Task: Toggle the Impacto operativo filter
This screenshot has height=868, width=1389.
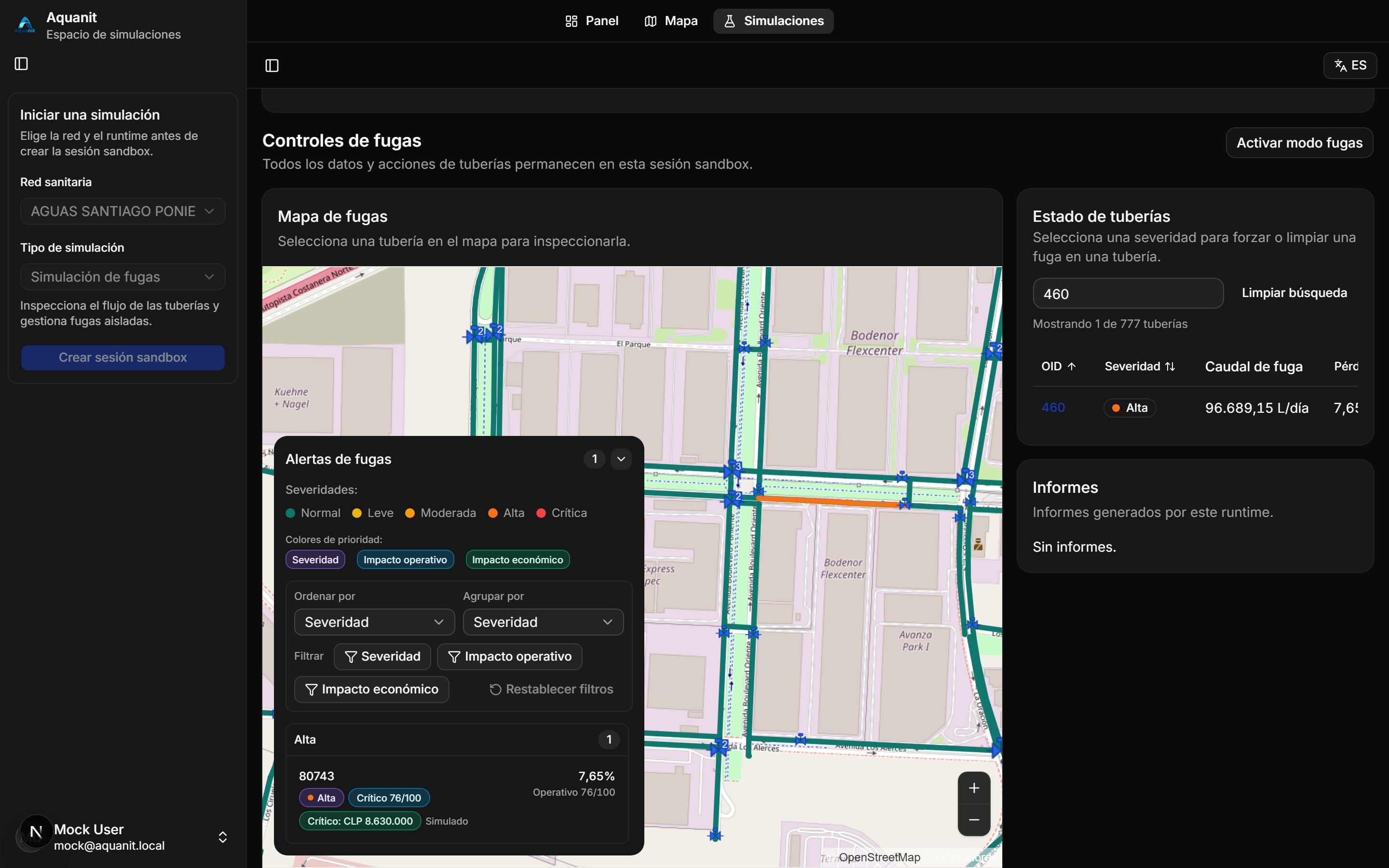Action: [x=509, y=656]
